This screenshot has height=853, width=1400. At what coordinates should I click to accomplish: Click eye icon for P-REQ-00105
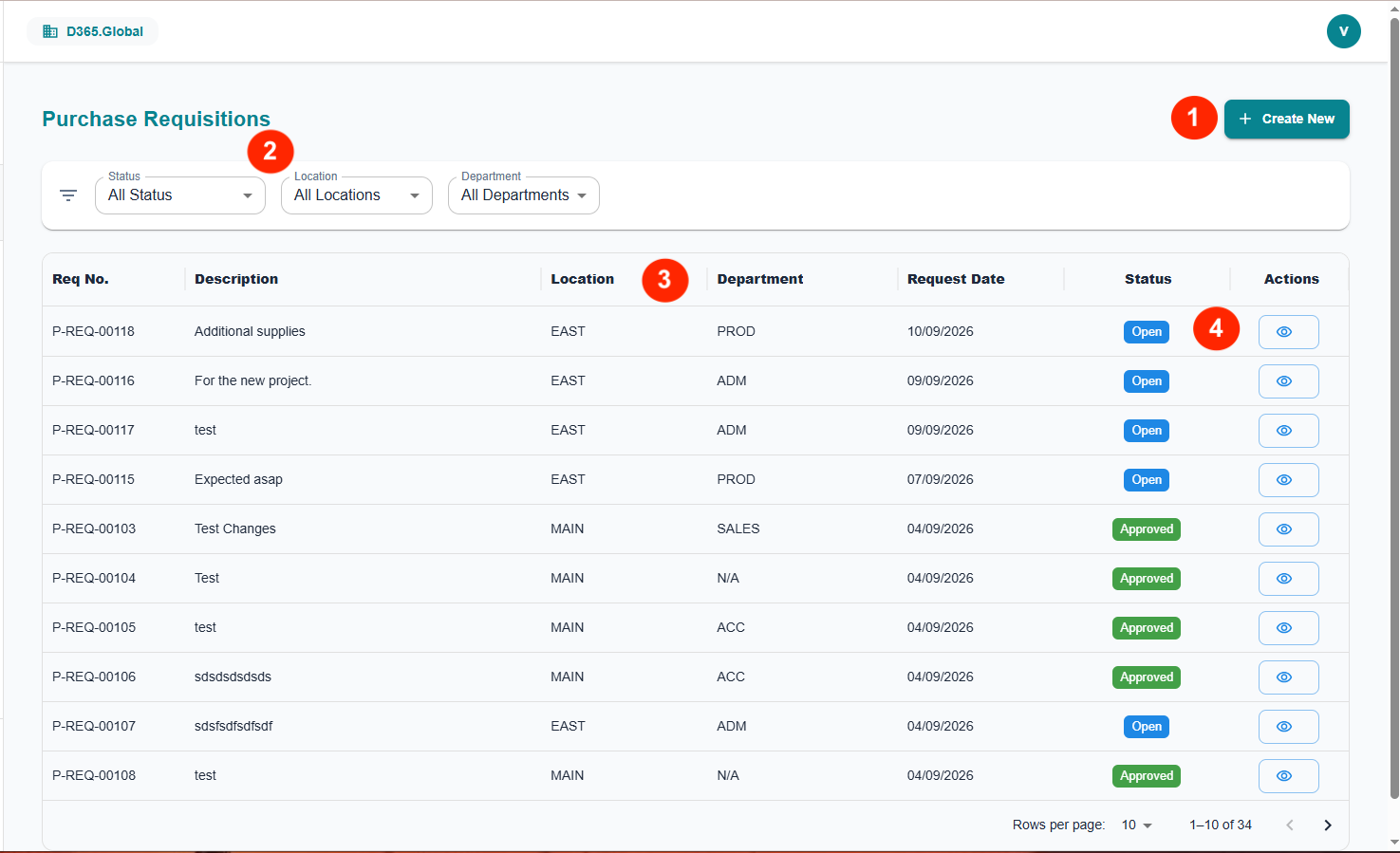[1288, 628]
